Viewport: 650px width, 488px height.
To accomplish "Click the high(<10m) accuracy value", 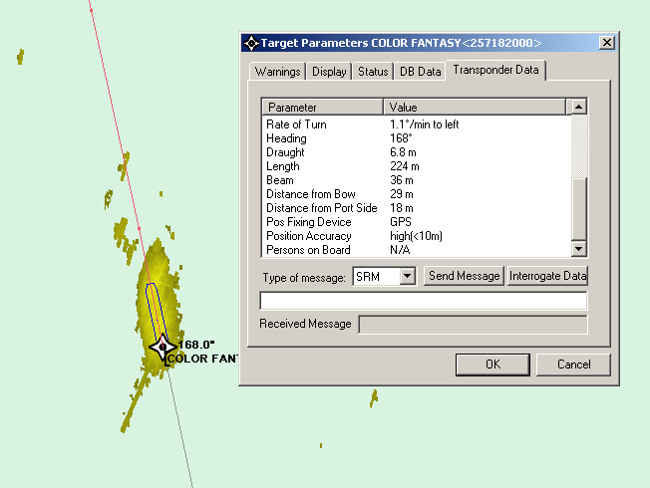I will click(x=416, y=236).
